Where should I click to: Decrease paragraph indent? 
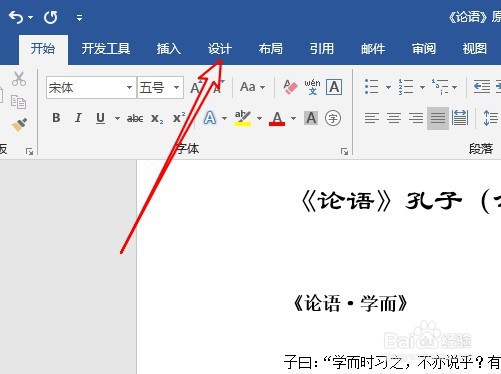click(482, 87)
